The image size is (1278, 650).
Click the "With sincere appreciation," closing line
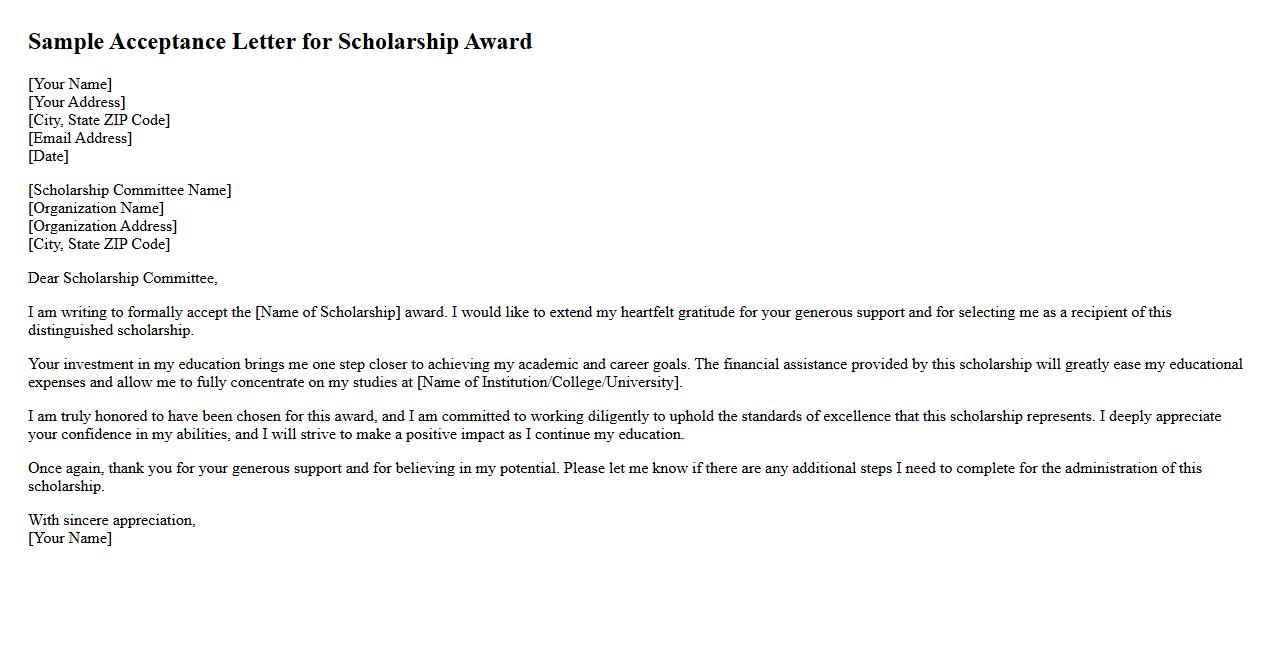[x=112, y=520]
